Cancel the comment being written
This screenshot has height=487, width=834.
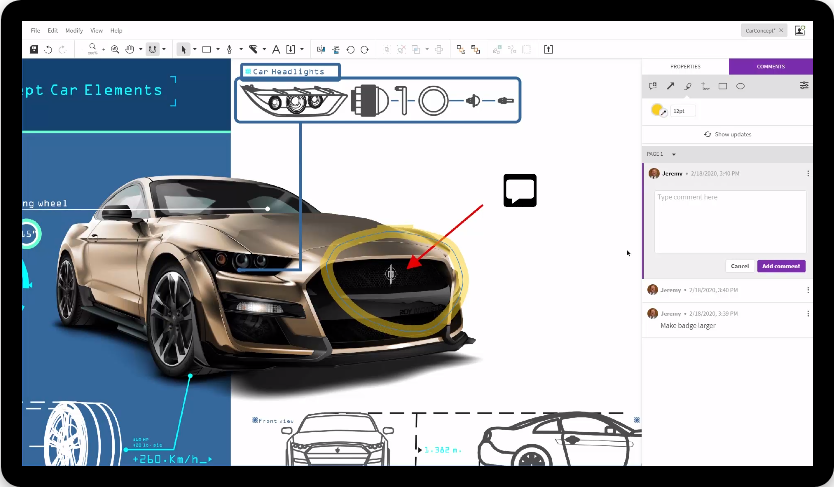coord(740,266)
